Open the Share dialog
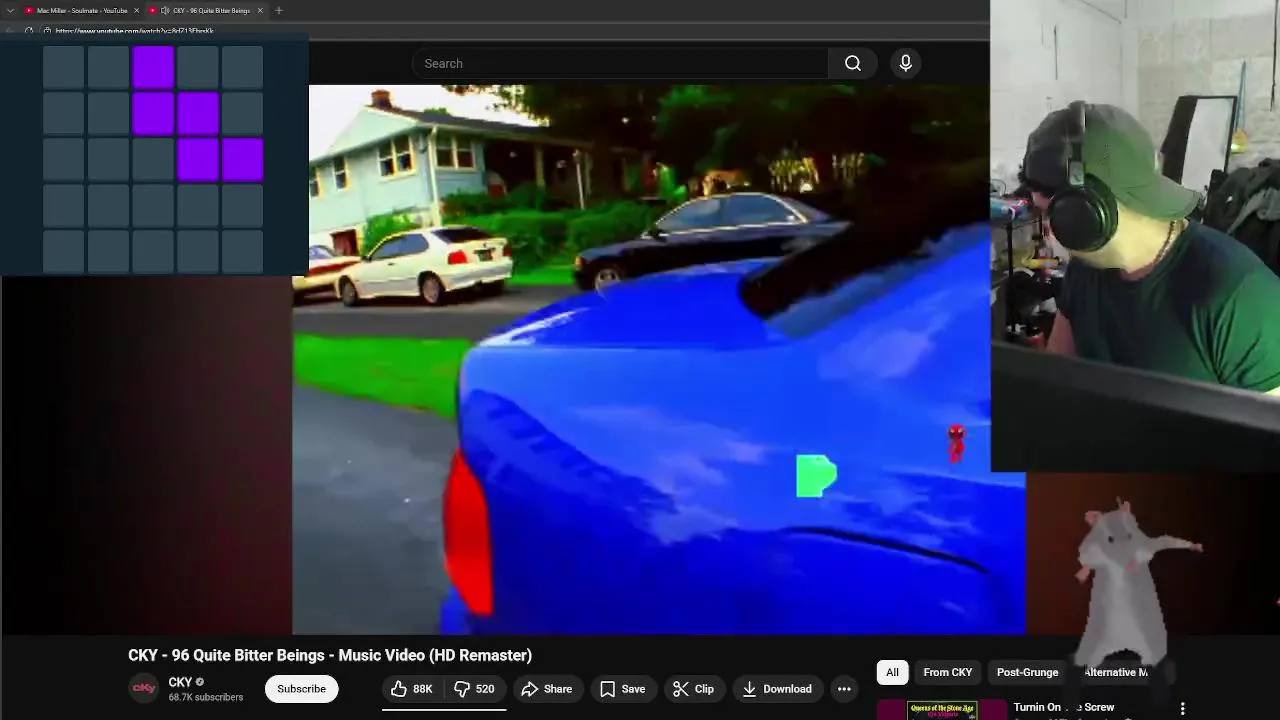 coord(547,689)
